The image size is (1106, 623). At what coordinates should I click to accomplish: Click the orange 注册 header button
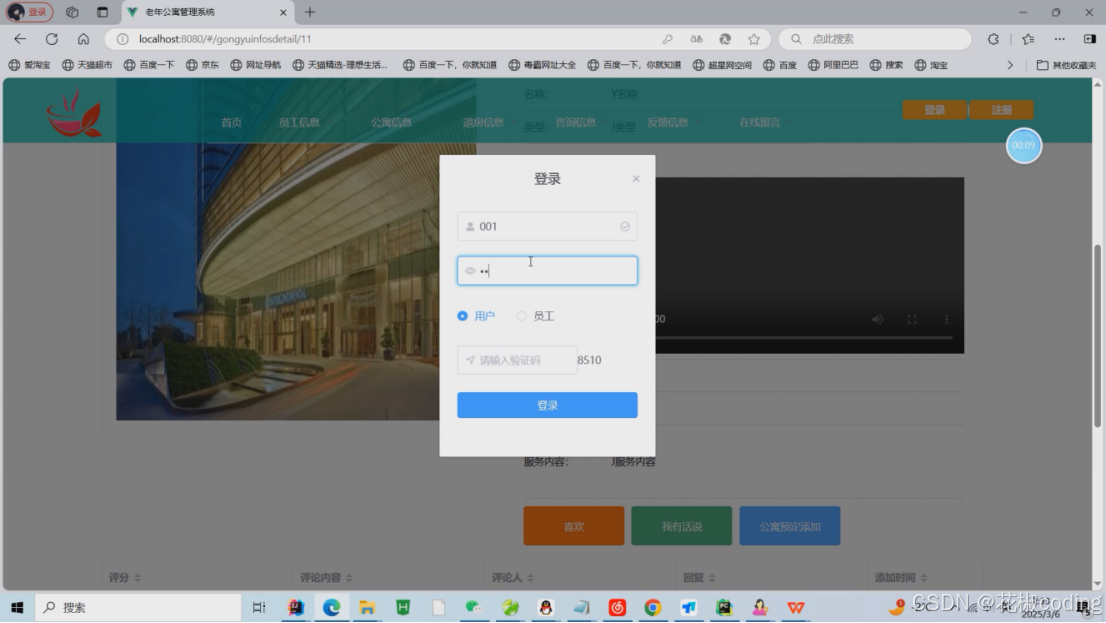(x=1002, y=110)
